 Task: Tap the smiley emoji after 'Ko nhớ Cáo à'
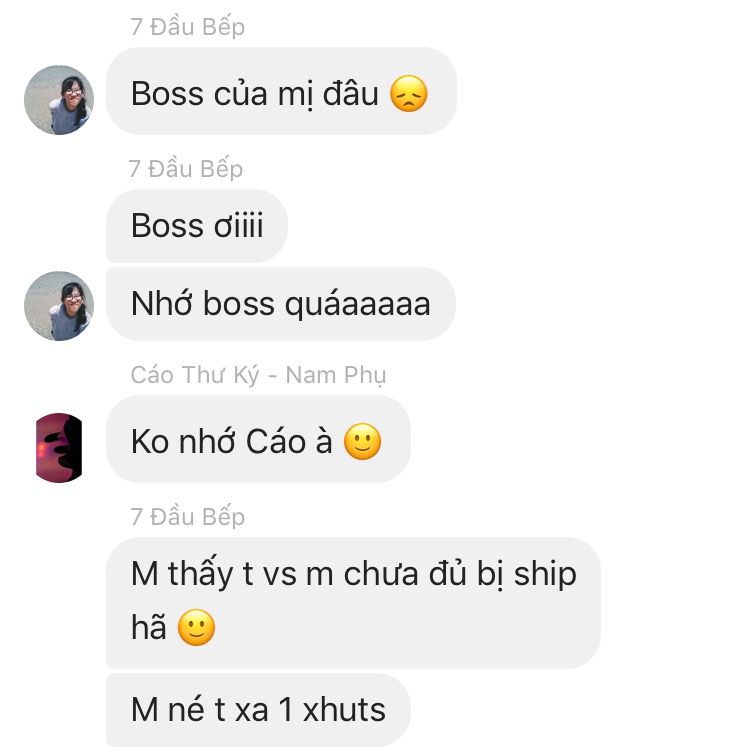click(x=363, y=441)
